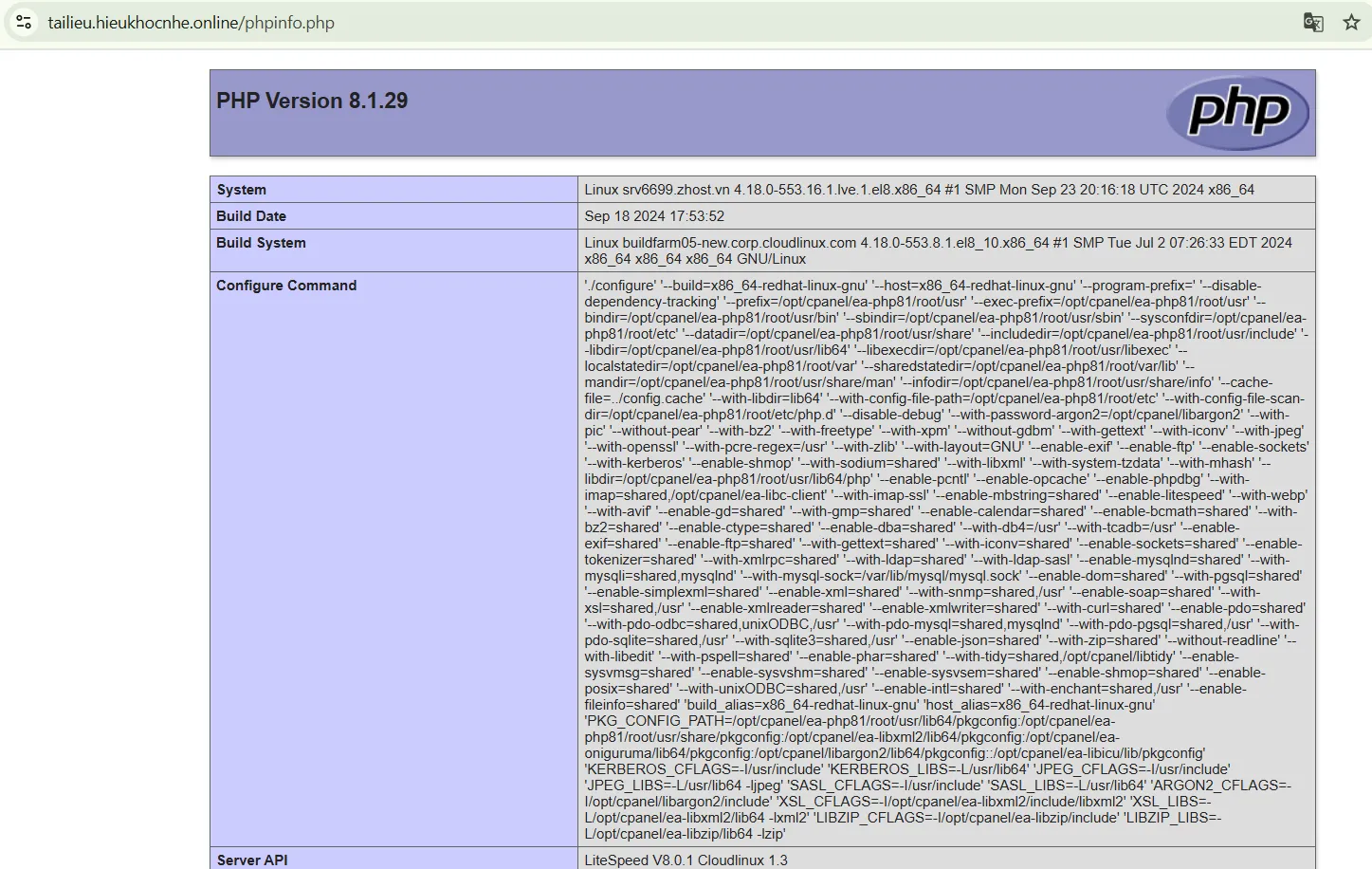Open the Google Translate page icon
This screenshot has width=1372, height=869.
click(x=1313, y=22)
